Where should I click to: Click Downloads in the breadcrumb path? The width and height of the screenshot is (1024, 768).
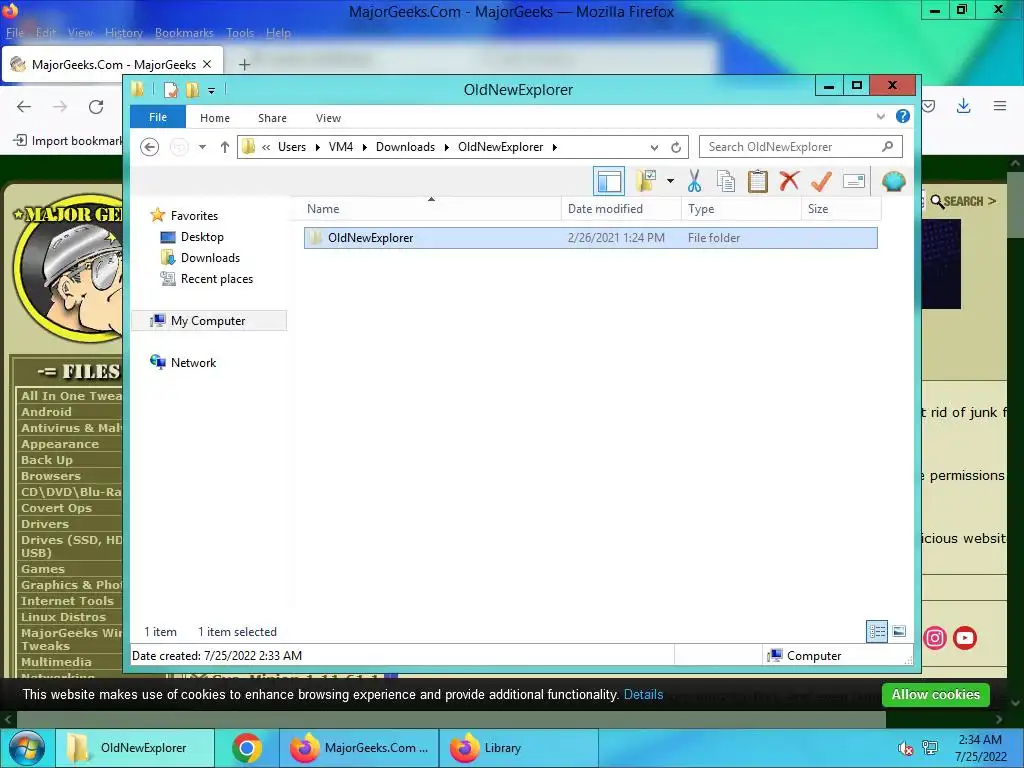405,147
